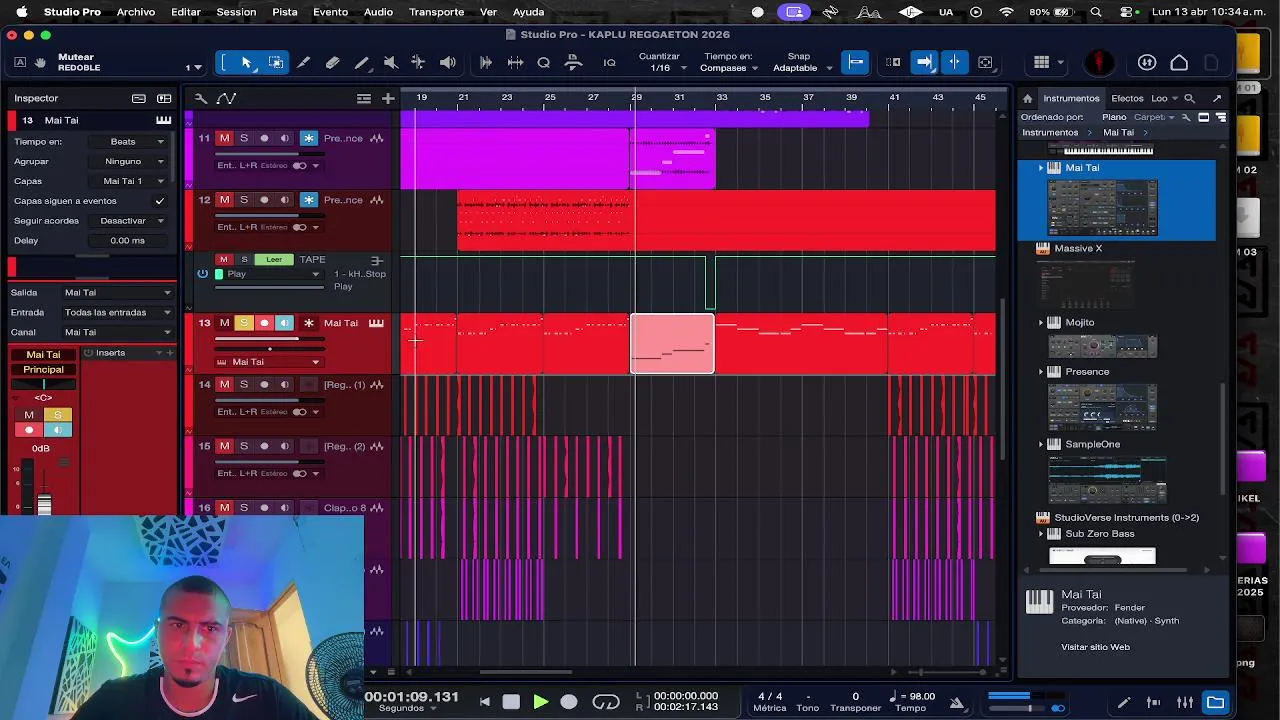Detach the browser panel arrow icon
Screen dimensions: 1280x720
(1217, 98)
